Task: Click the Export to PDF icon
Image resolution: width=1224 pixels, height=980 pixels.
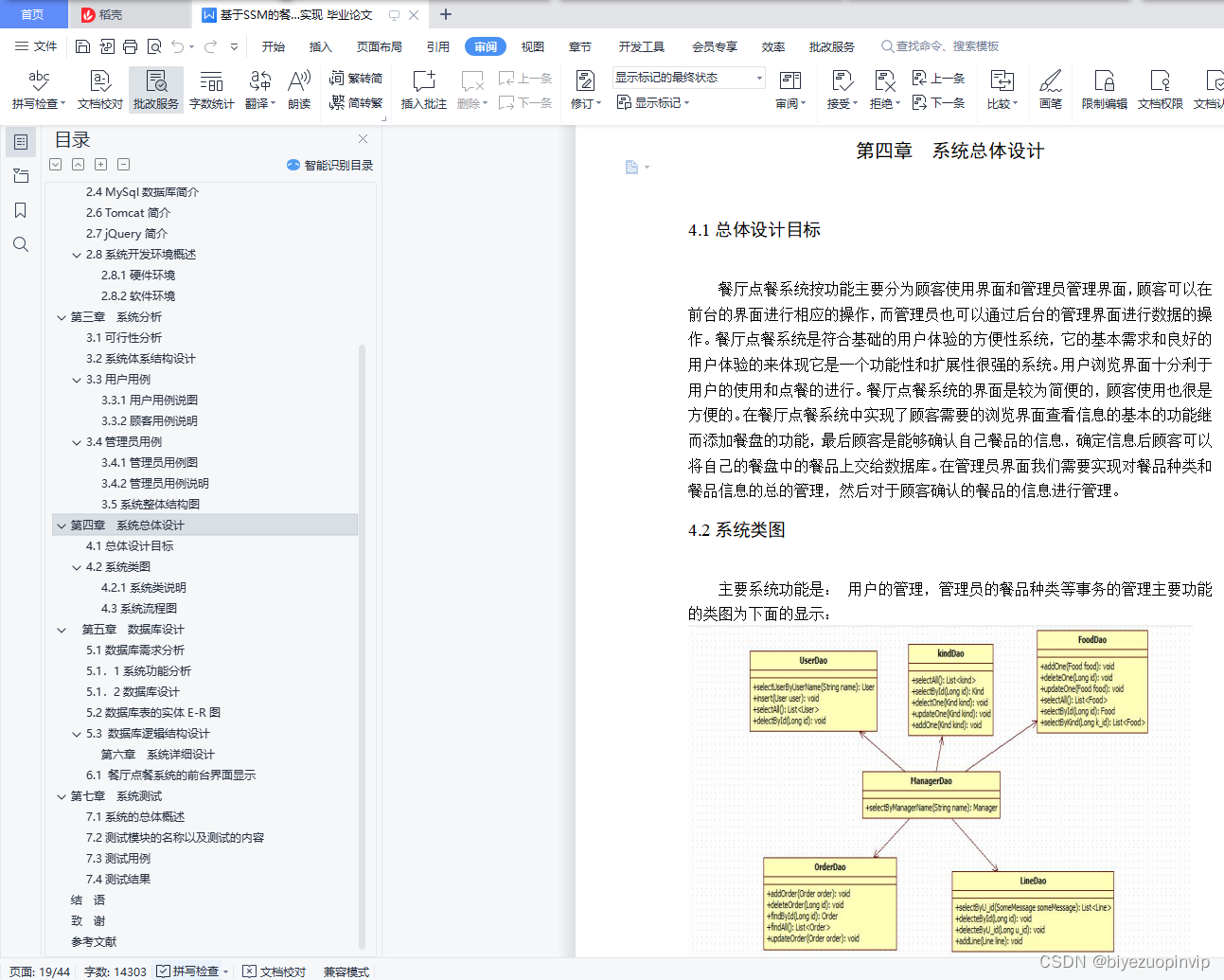Action: click(x=106, y=46)
